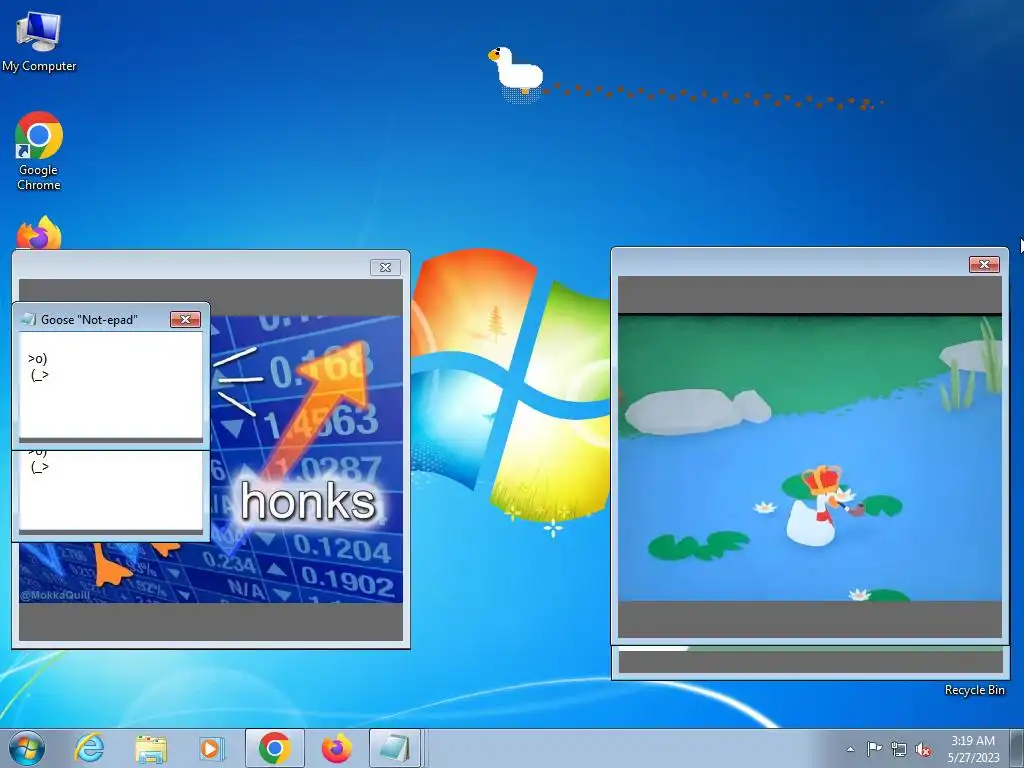Open the network tray icon

[x=899, y=749]
